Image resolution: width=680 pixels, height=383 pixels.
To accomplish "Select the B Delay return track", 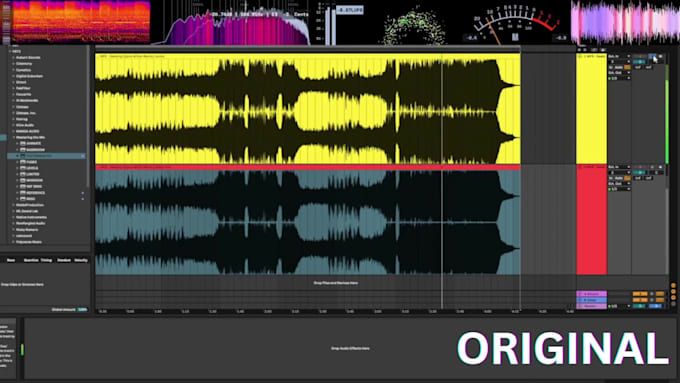I will (592, 300).
